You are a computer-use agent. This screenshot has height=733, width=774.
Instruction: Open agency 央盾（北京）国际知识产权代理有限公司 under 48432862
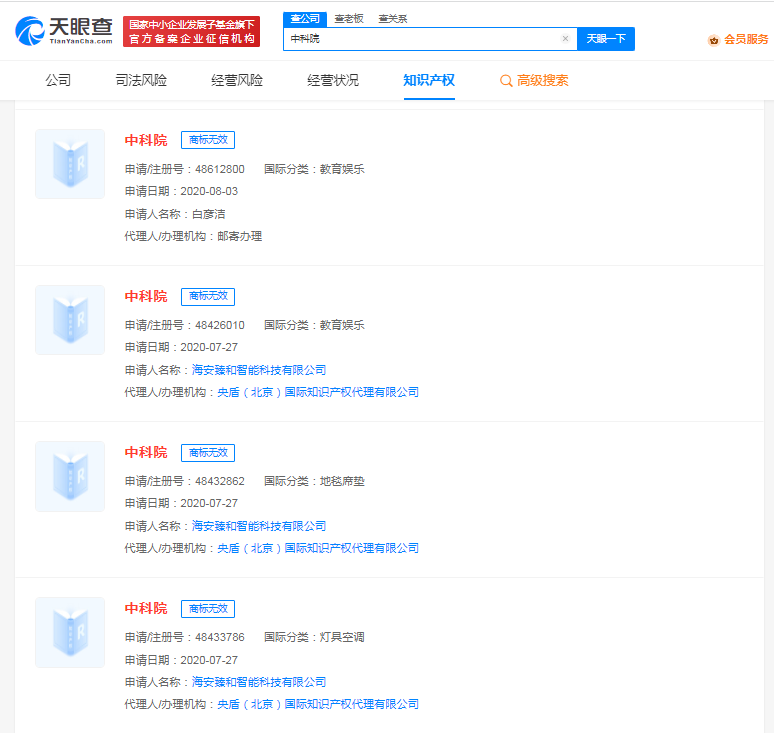click(318, 548)
